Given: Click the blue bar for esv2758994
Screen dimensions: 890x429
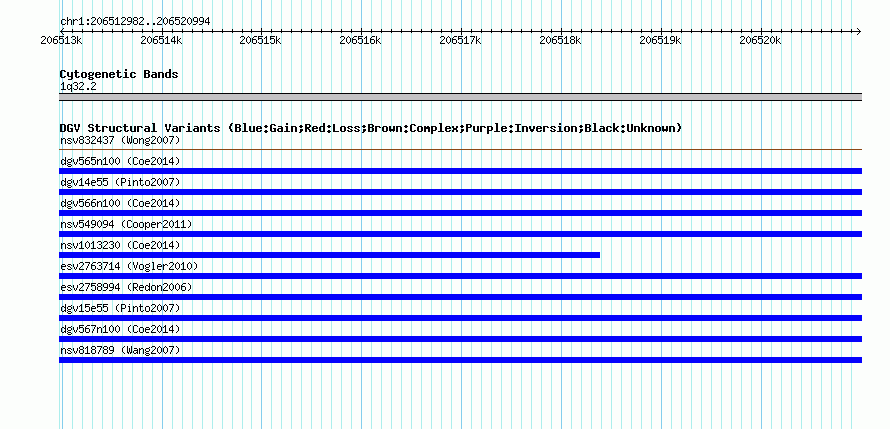Looking at the screenshot, I should pyautogui.click(x=460, y=297).
